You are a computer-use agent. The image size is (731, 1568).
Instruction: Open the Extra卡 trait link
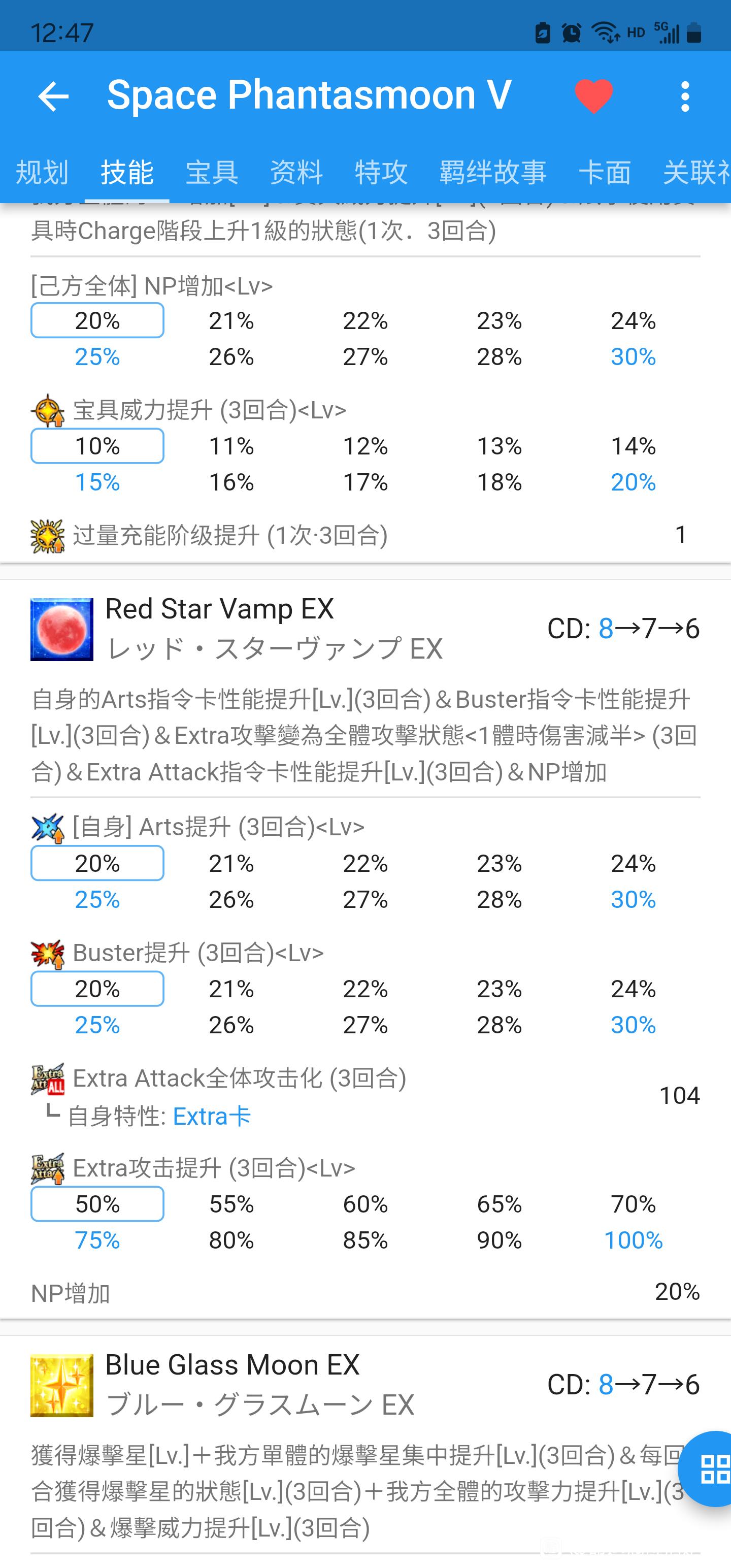pos(212,1116)
